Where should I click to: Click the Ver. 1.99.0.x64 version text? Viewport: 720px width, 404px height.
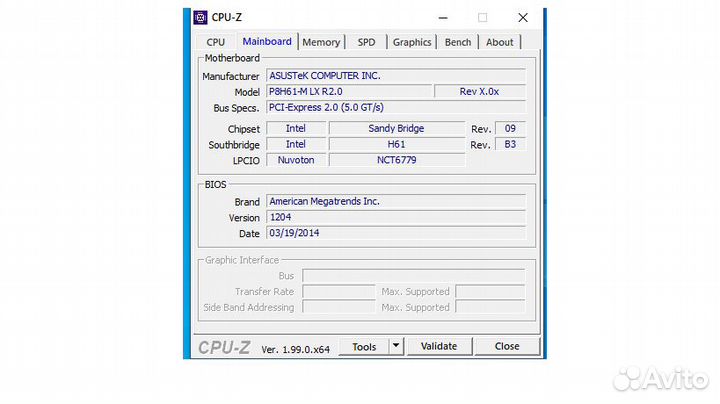296,349
